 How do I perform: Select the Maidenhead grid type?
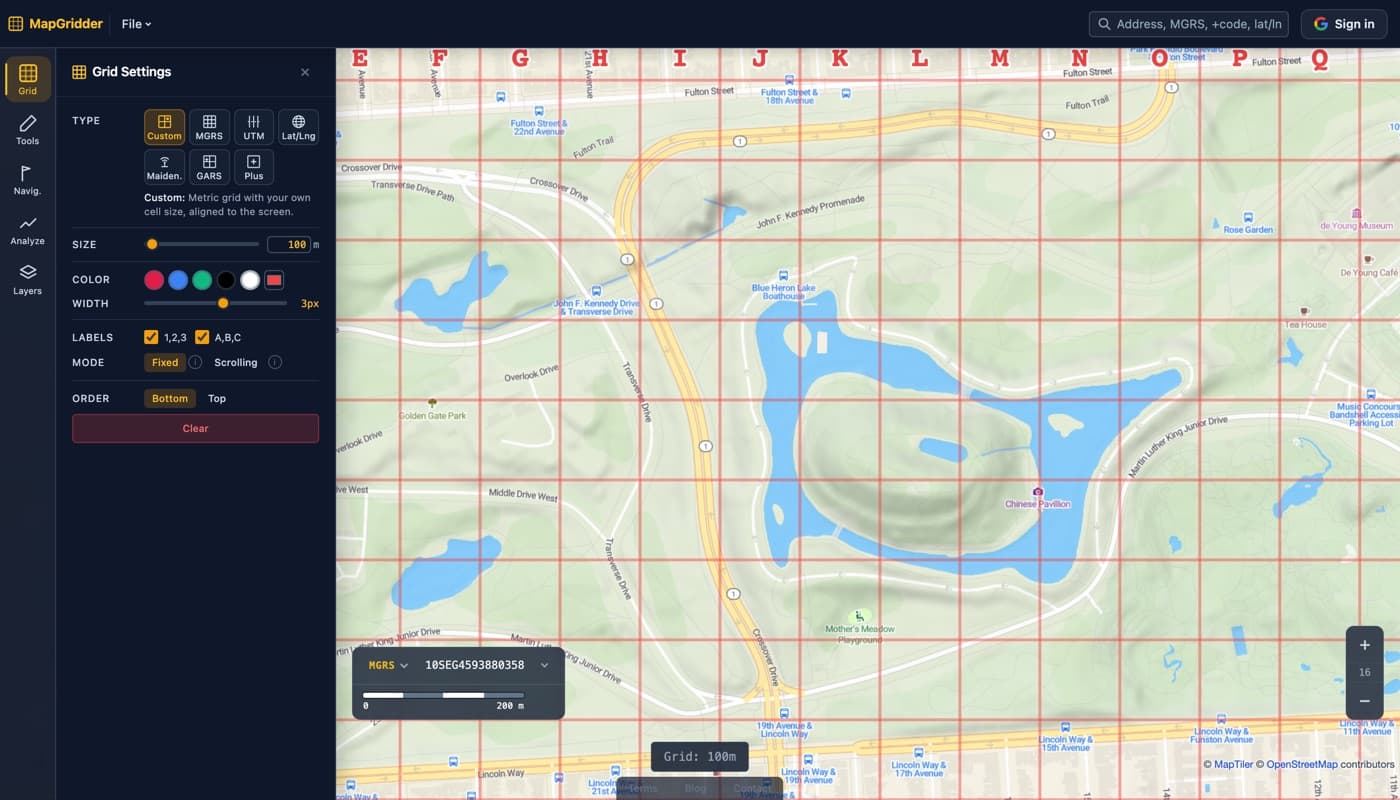164,167
